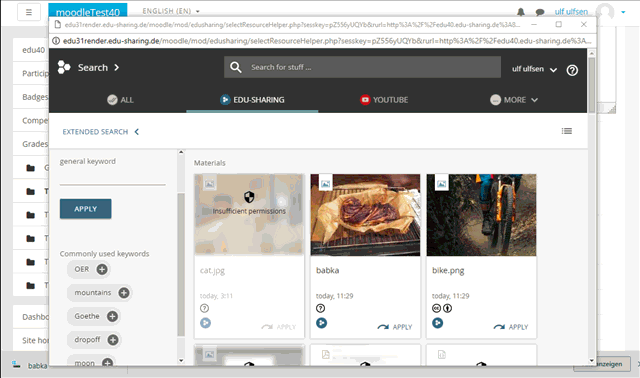Click Creative Commons license icon on bike.png
The image size is (640, 378).
coord(436,308)
